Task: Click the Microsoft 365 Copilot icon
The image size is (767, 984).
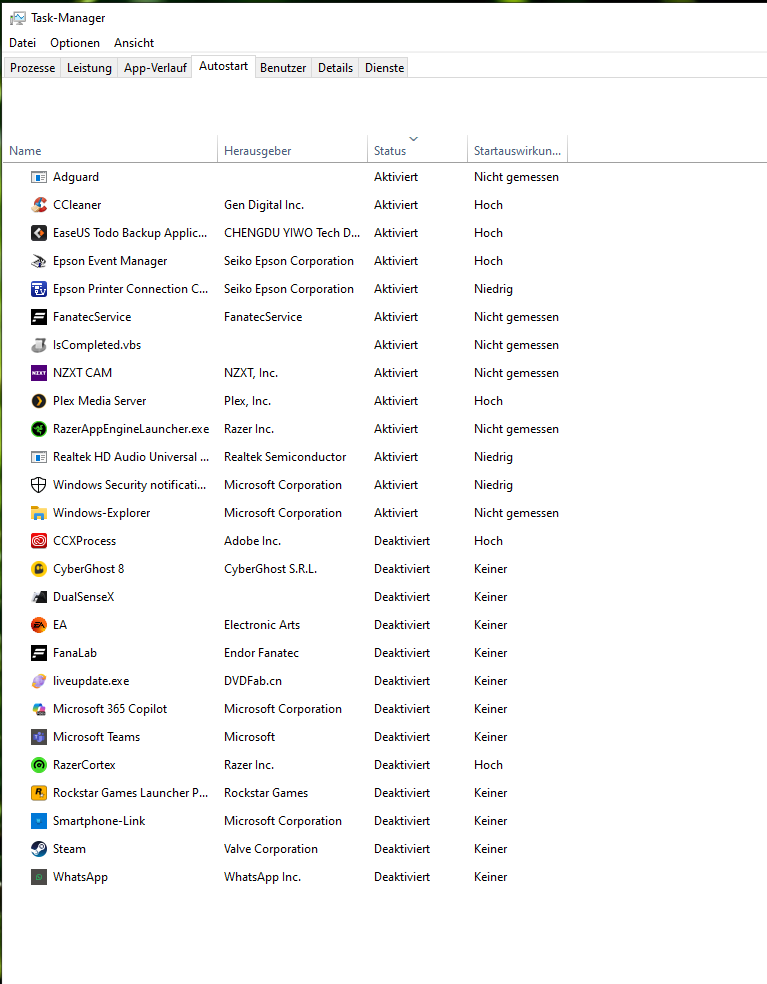Action: click(x=39, y=709)
